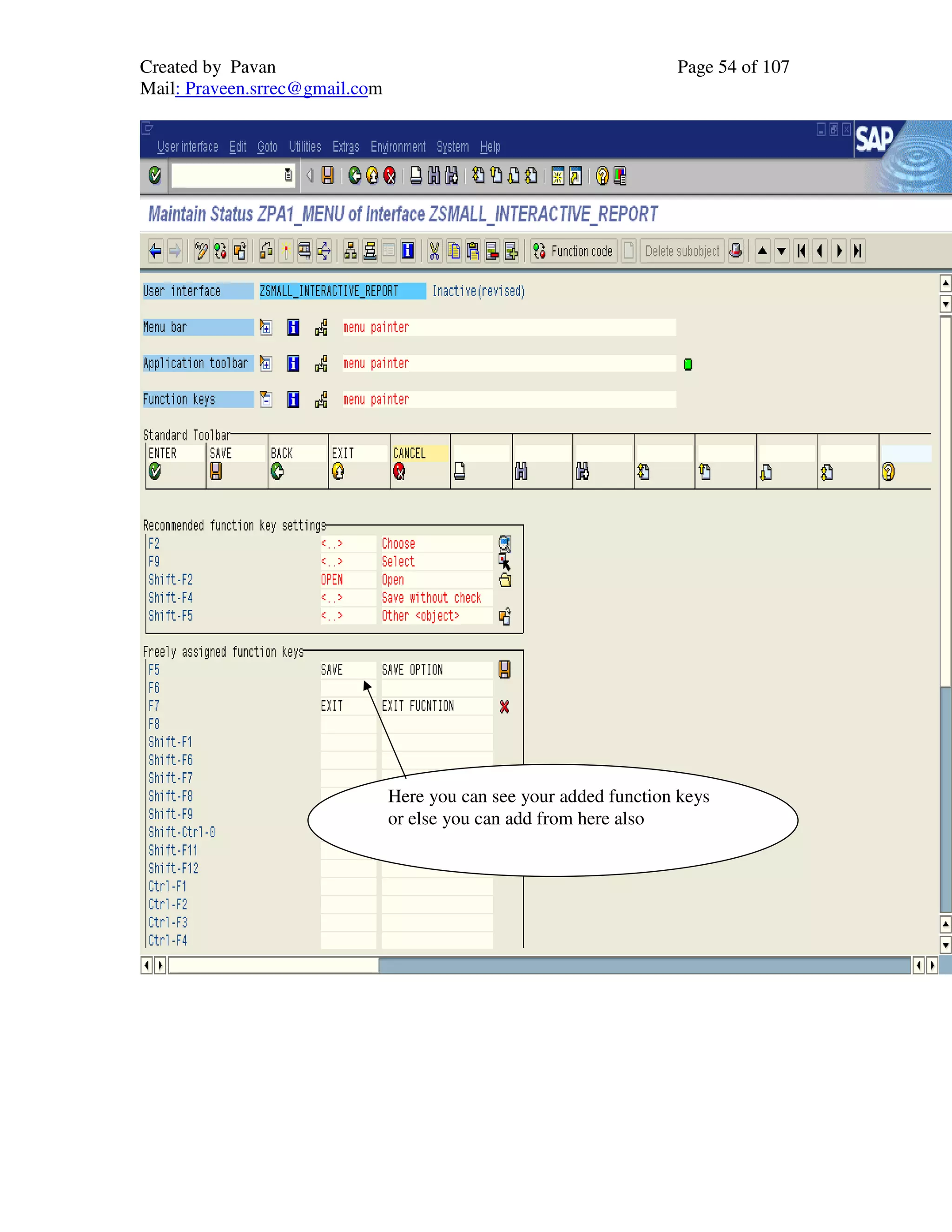Click the Delete entry icon with the red minus

pos(492,251)
